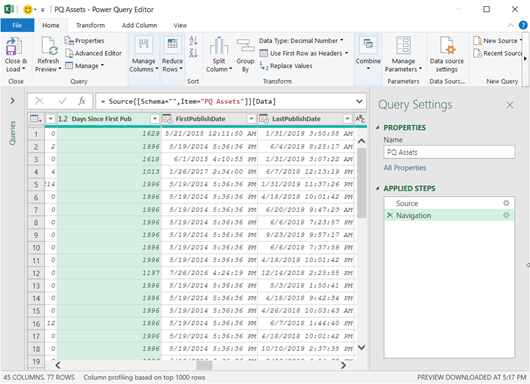The height and width of the screenshot is (384, 530).
Task: Open the All Properties link
Action: tap(405, 168)
